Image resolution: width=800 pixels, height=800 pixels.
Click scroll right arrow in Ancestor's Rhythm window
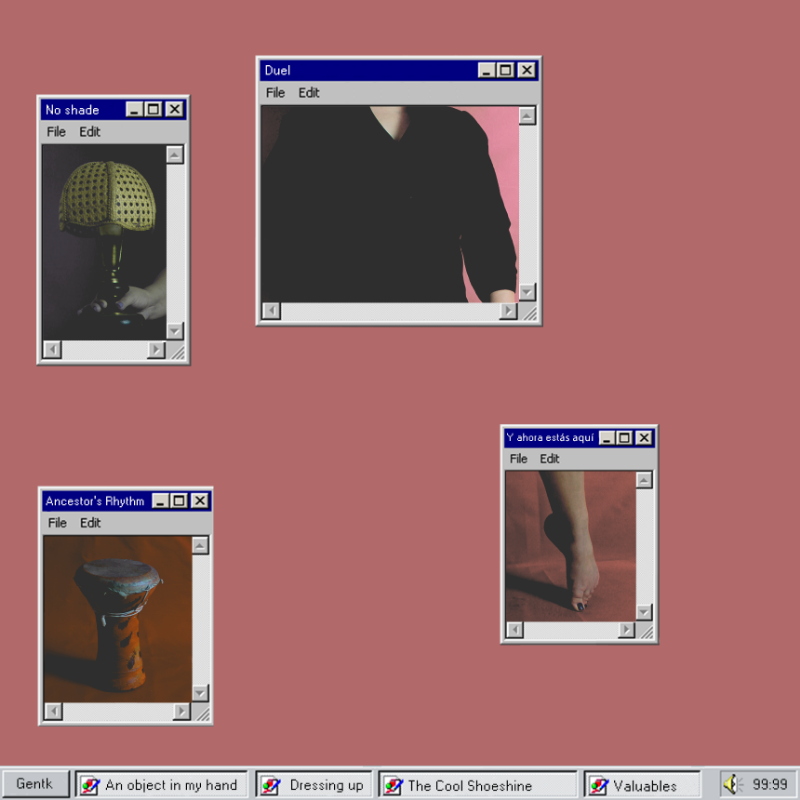point(181,711)
